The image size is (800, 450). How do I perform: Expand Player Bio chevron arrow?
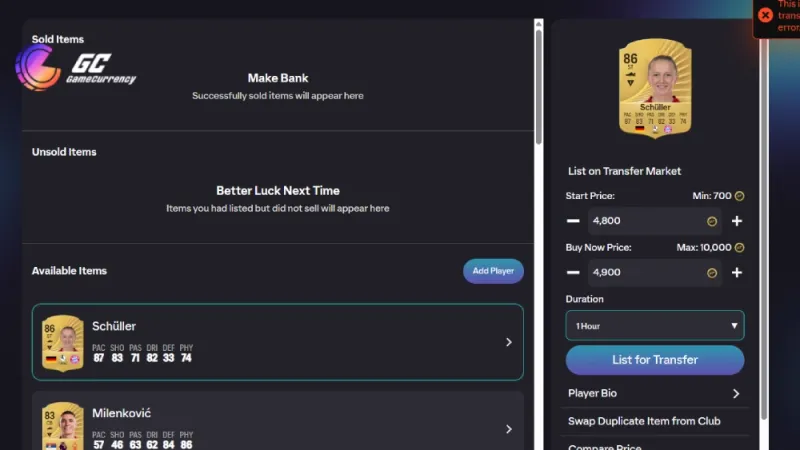point(736,393)
